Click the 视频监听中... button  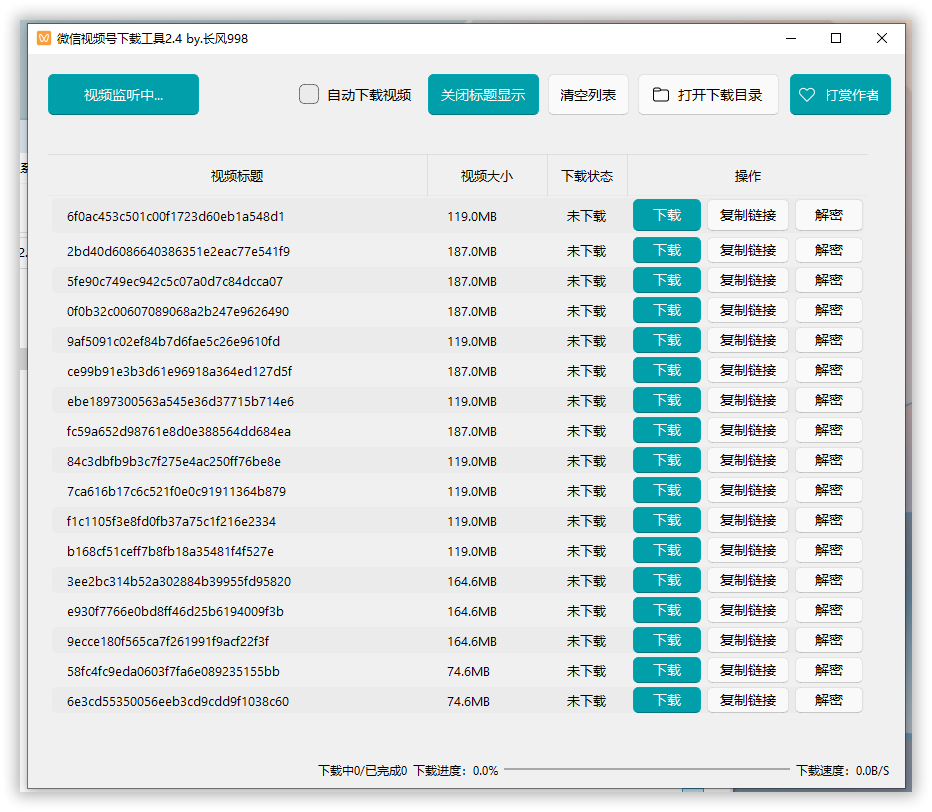click(123, 95)
